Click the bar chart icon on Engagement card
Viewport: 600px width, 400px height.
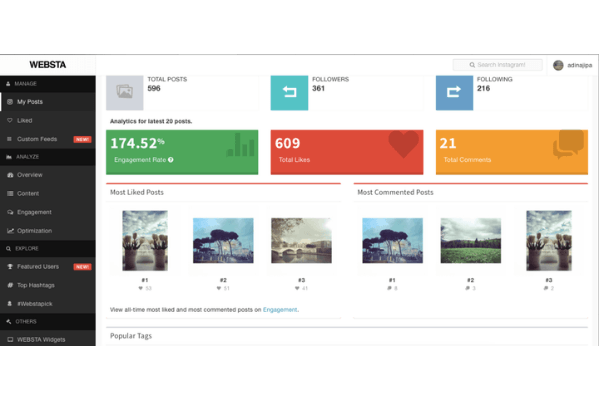(x=240, y=145)
